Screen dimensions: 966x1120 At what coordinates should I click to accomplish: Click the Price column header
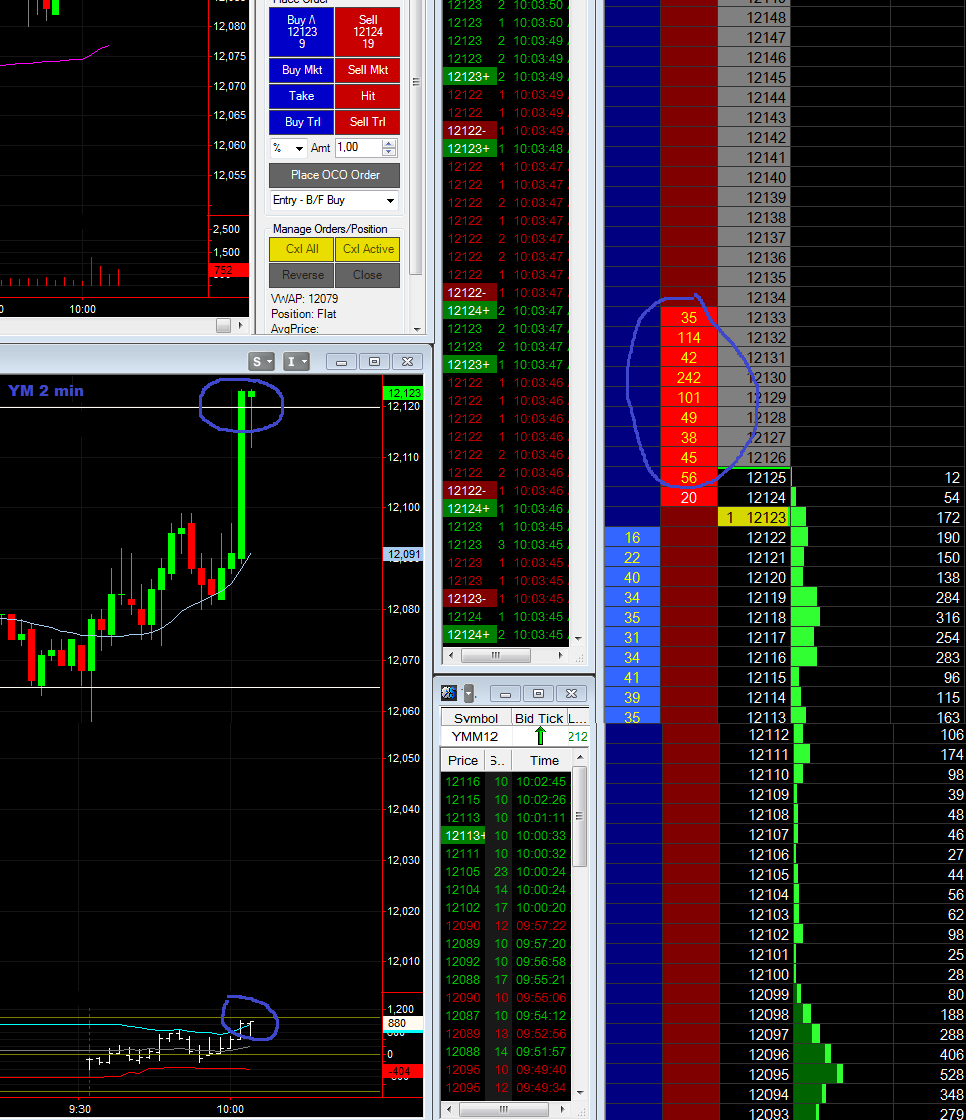click(463, 761)
